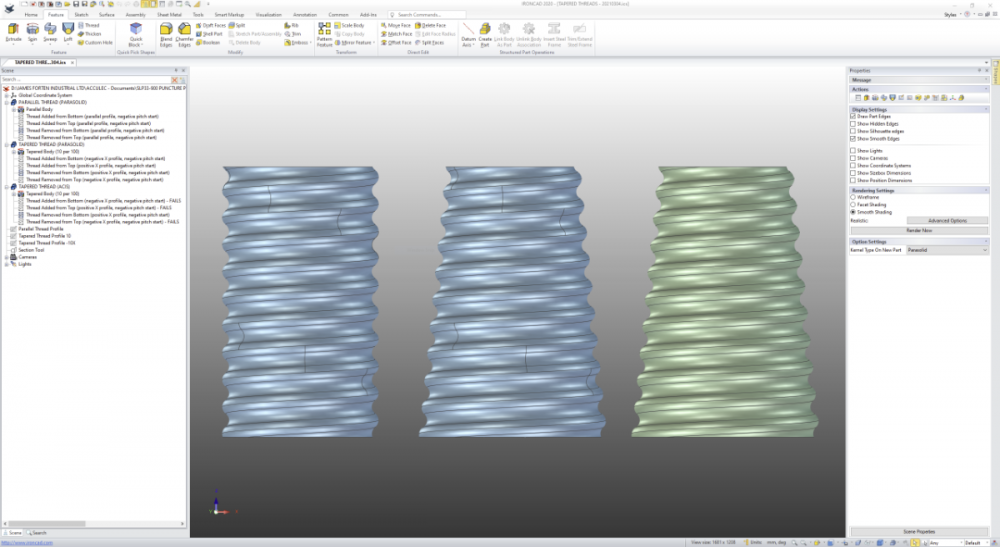The height and width of the screenshot is (547, 1000).
Task: Open the Sheet Metal ribbon tab
Action: point(169,15)
